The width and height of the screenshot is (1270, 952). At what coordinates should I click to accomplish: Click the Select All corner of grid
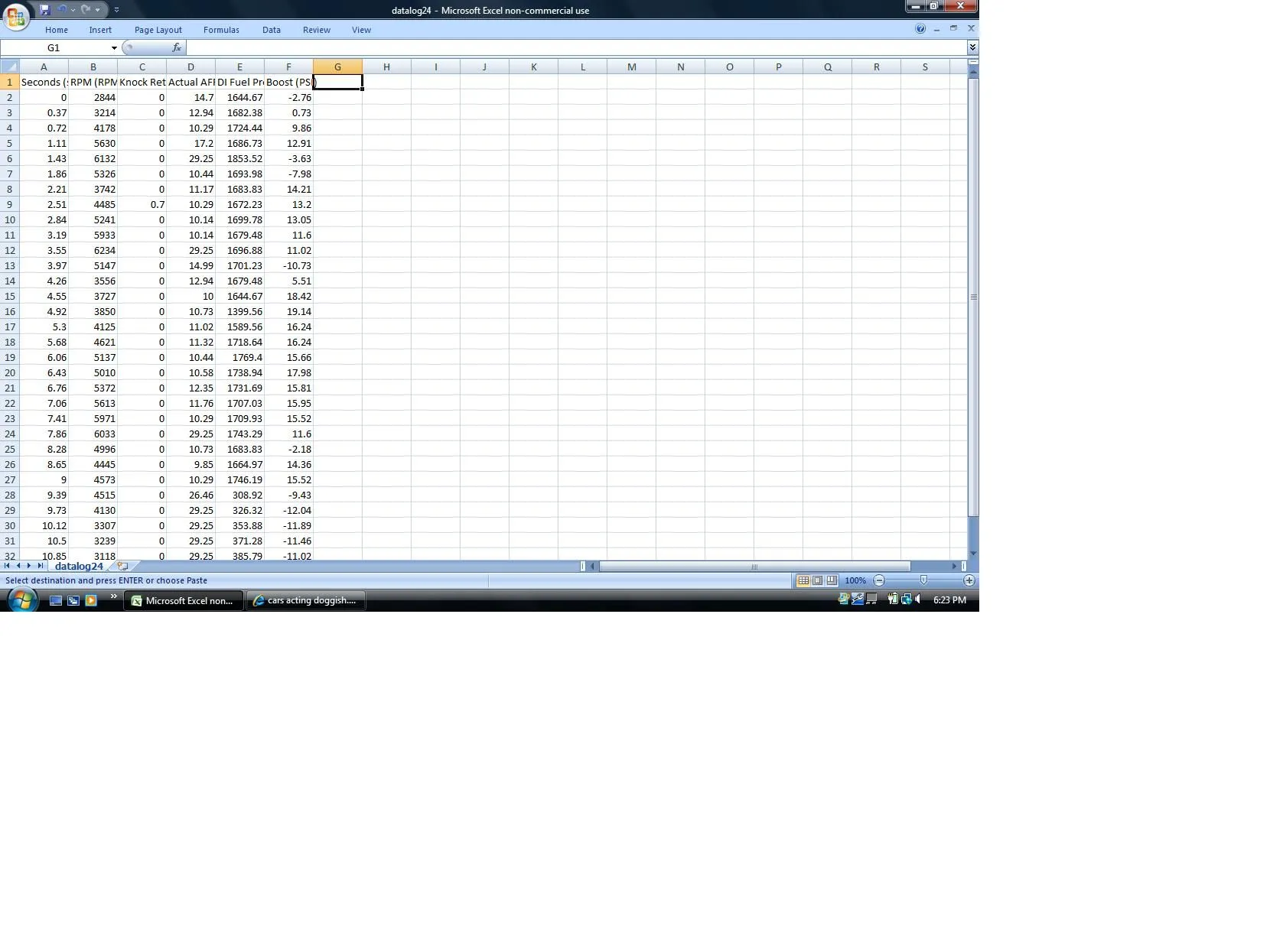pos(10,67)
